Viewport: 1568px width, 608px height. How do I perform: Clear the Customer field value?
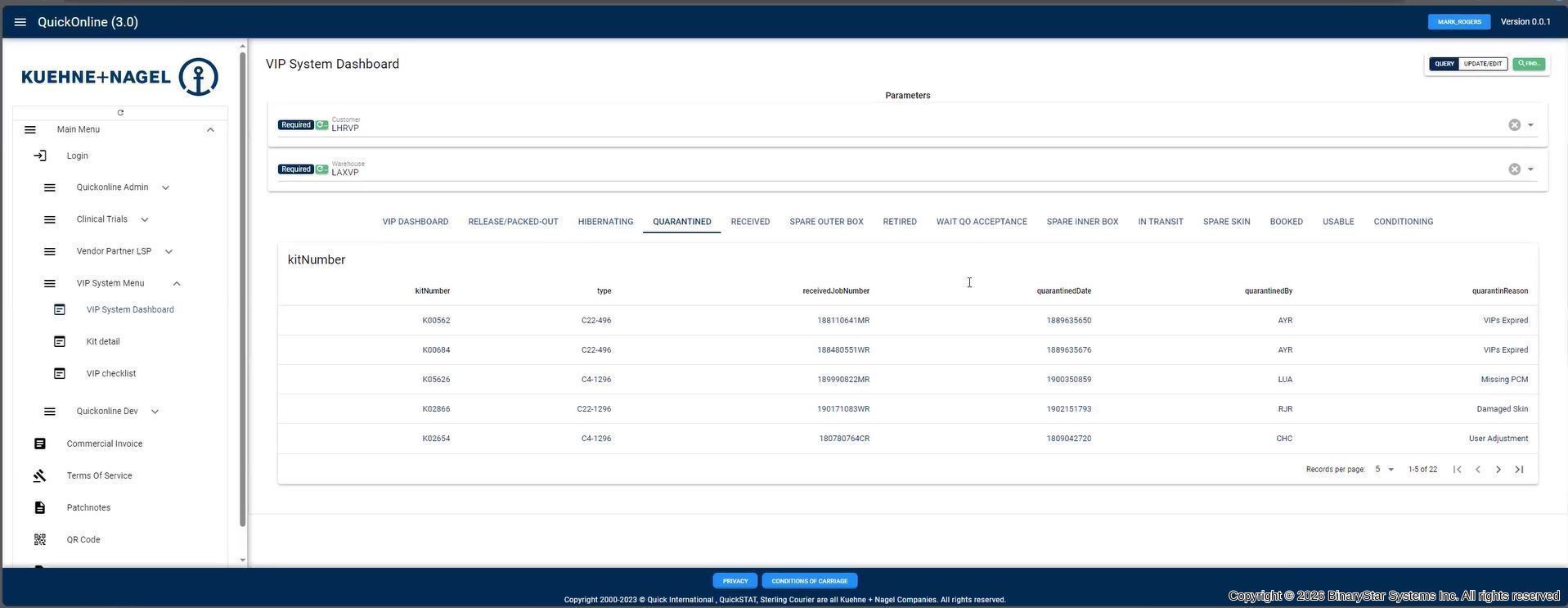(1514, 125)
